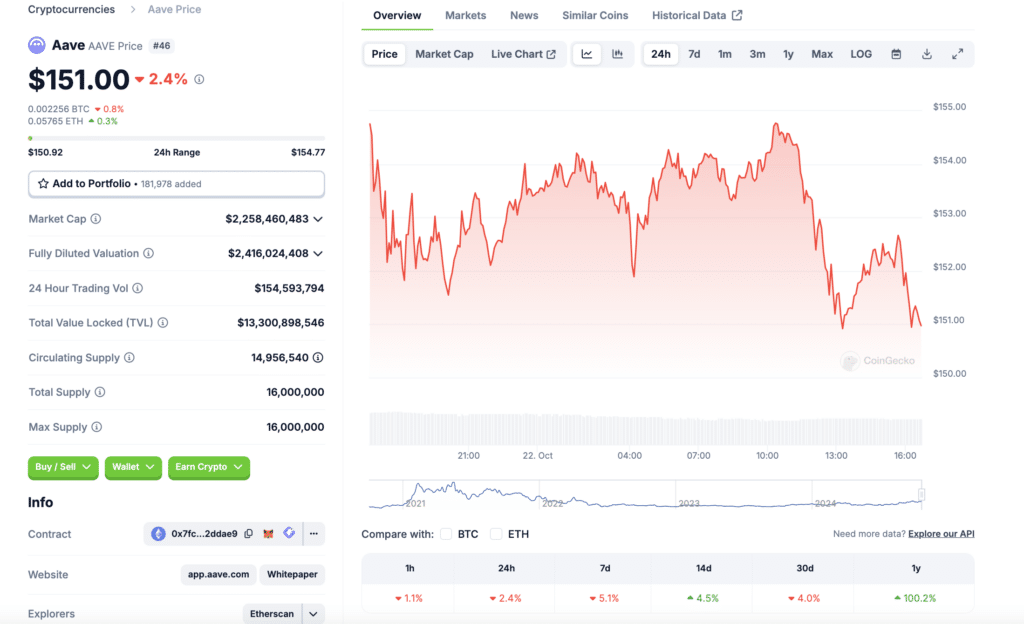
Task: Download chart data icon
Action: (x=927, y=54)
